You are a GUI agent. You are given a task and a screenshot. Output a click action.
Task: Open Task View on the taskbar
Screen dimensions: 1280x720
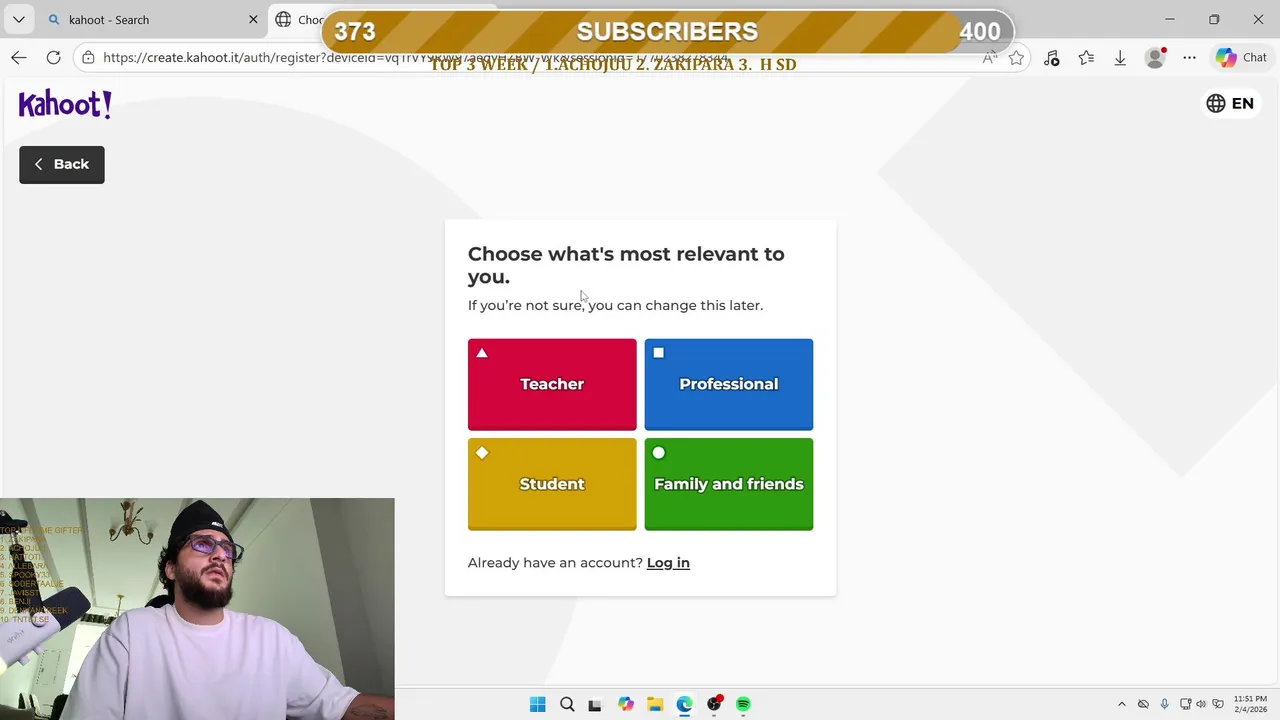(595, 704)
